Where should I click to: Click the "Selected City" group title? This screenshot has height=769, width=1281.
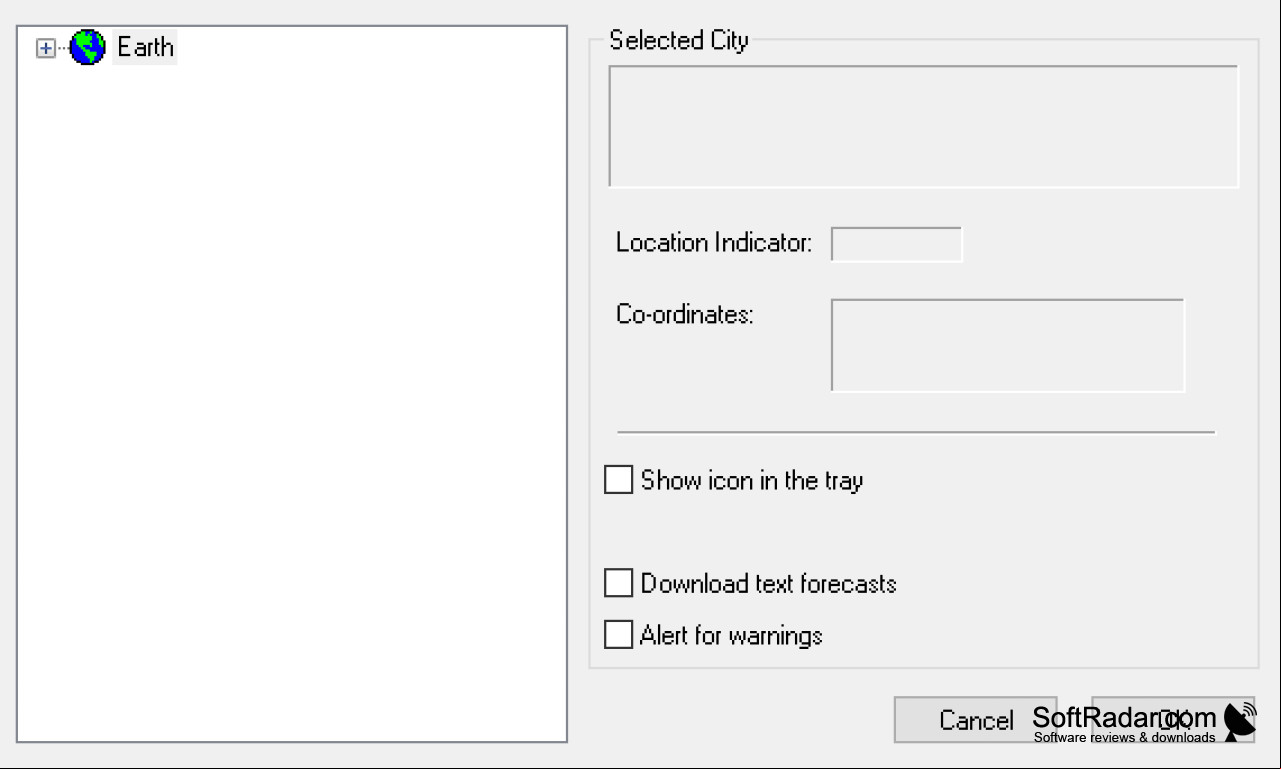point(679,41)
